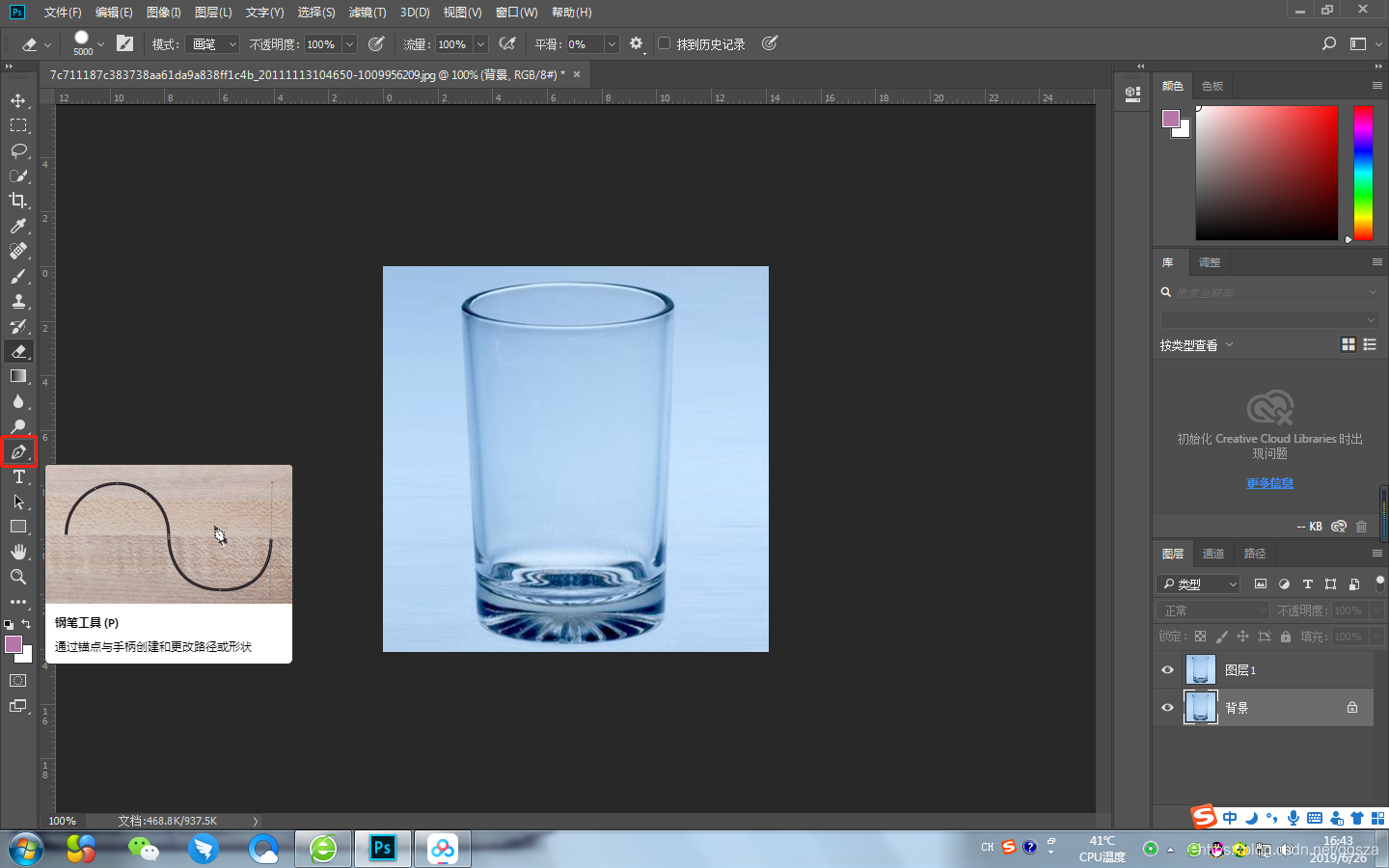
Task: Open the 图像(I) menu
Action: coord(164,13)
